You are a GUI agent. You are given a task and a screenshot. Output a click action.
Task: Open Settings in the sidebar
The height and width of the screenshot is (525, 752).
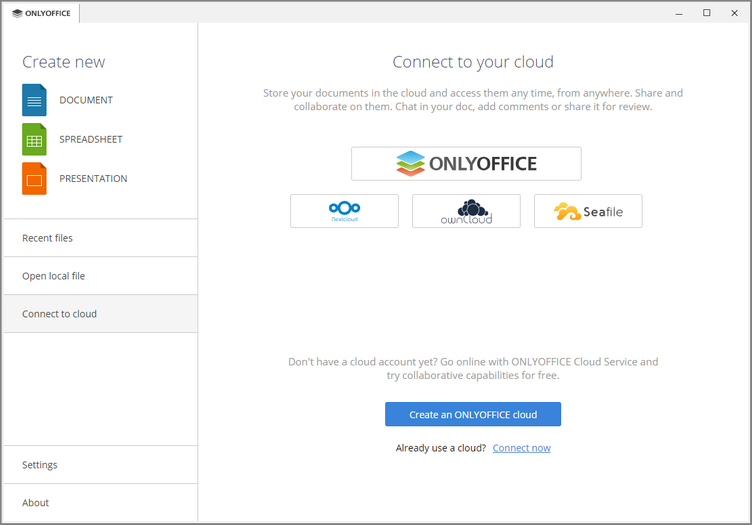pos(101,465)
